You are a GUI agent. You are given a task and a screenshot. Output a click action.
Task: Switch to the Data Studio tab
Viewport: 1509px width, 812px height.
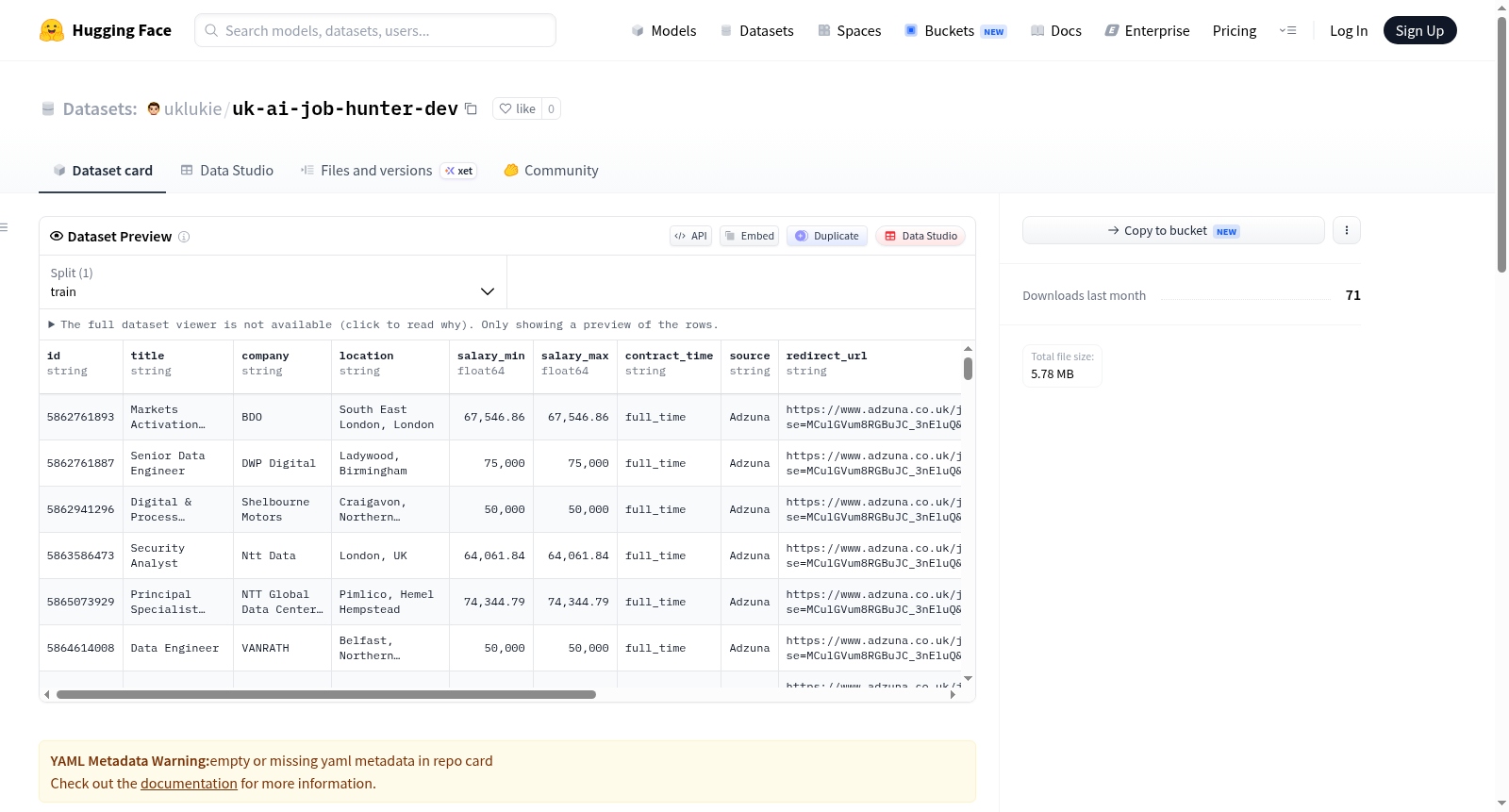point(226,171)
